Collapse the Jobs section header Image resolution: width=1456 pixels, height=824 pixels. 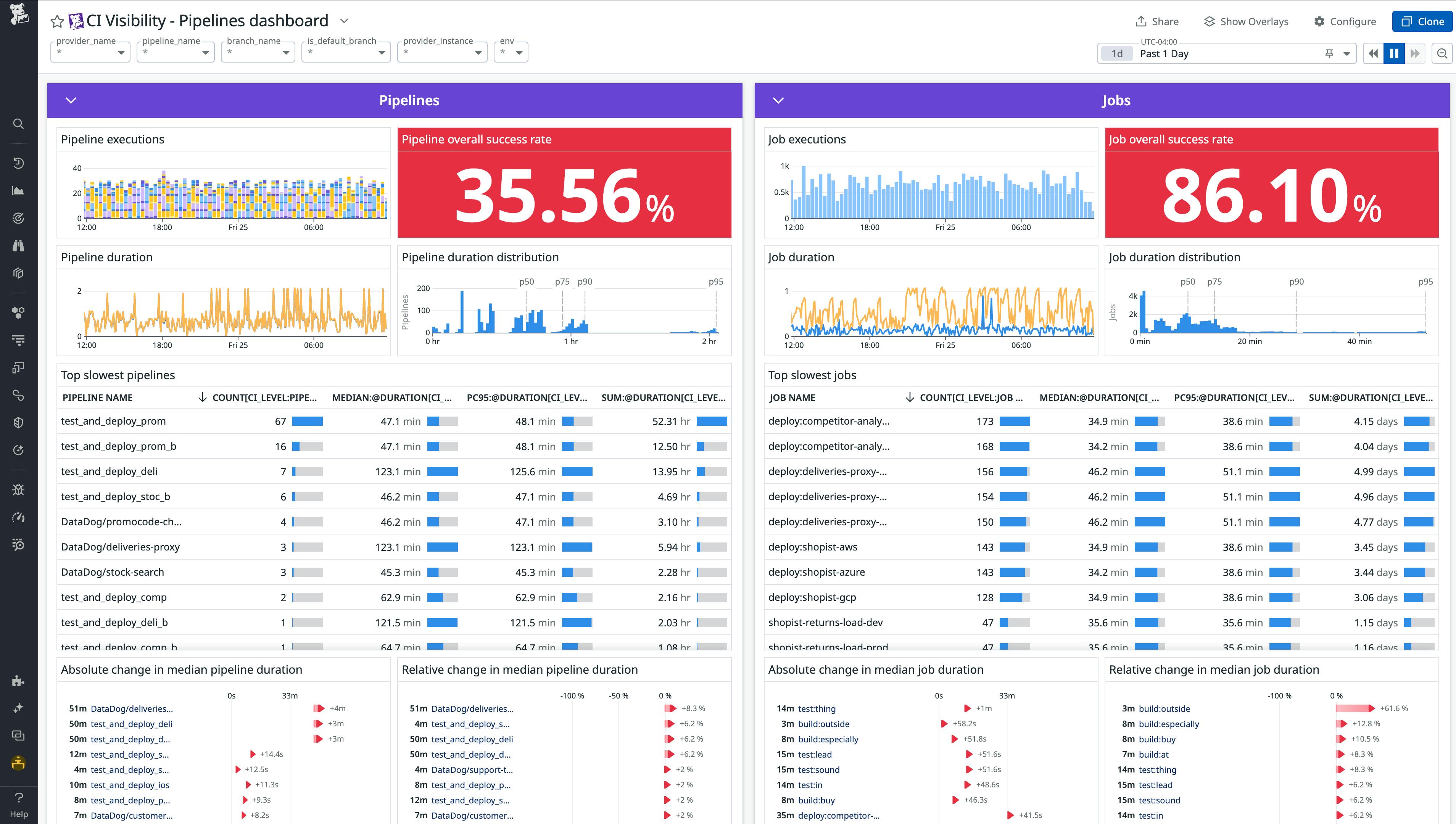pos(779,100)
